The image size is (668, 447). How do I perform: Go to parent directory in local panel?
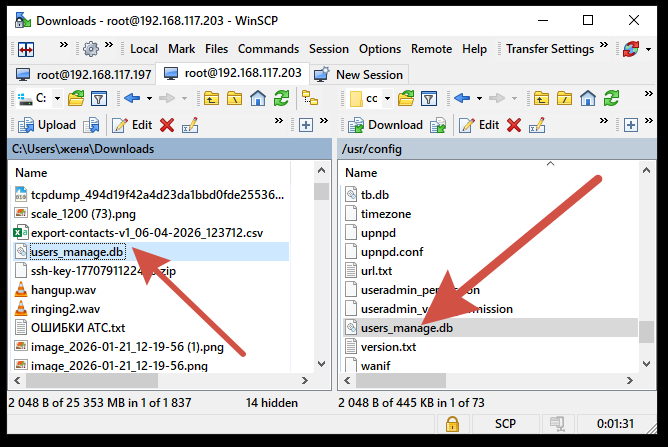[211, 99]
